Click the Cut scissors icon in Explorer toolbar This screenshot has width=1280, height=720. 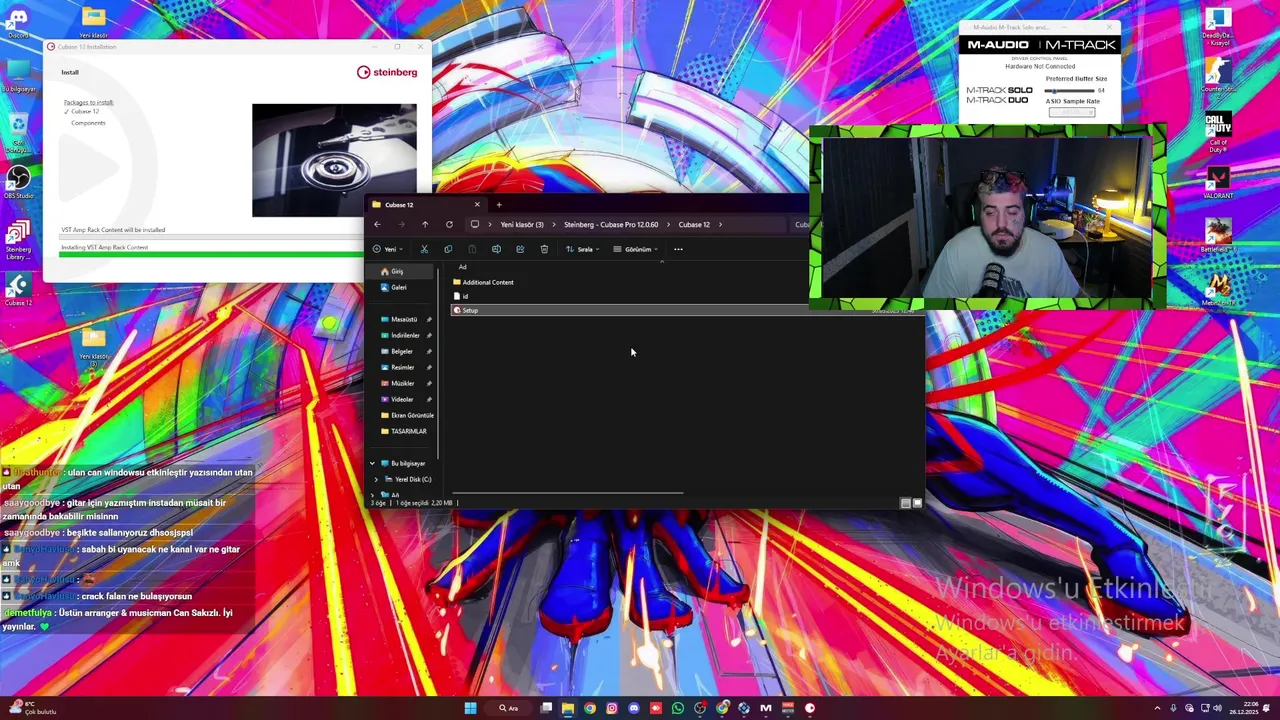(424, 249)
